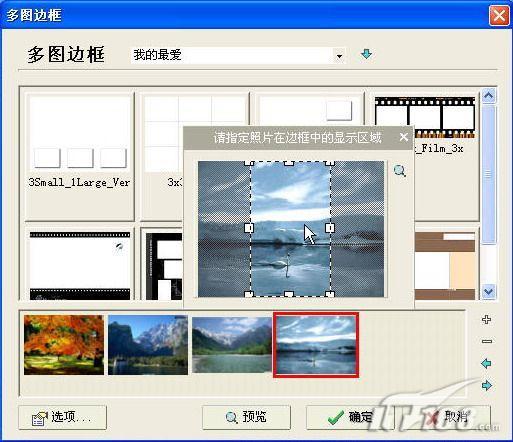Click the download frames arrow icon
Screen dimensions: 513x442
click(x=366, y=54)
